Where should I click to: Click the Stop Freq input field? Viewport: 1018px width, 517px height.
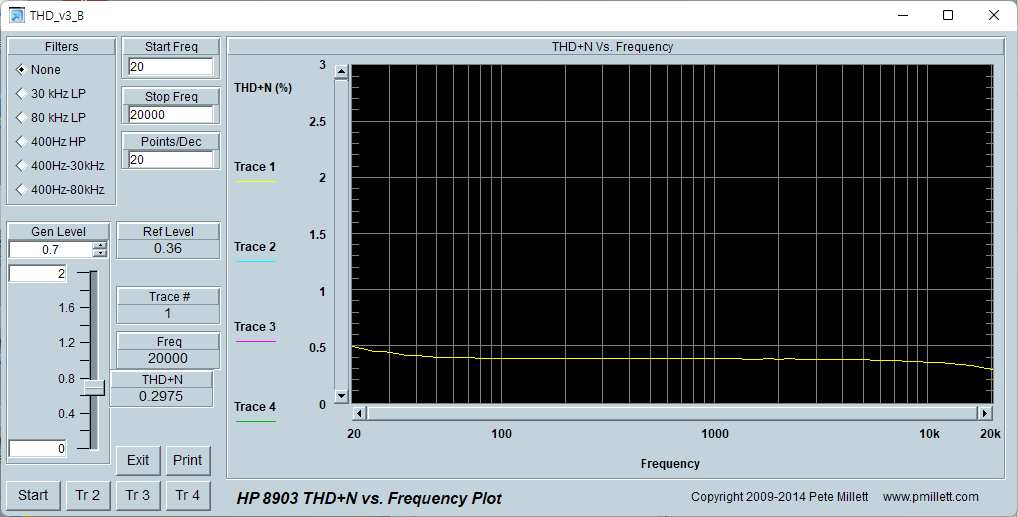point(170,114)
